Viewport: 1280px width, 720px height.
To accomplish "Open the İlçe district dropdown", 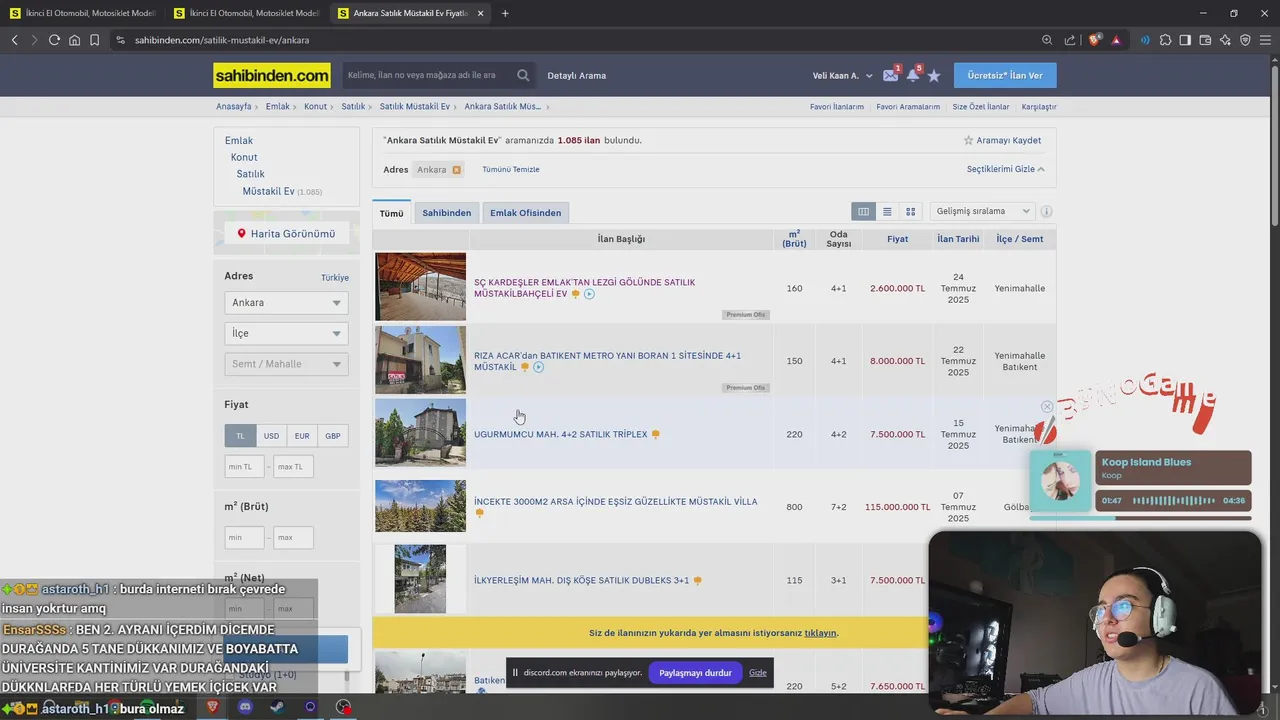I will (x=286, y=333).
